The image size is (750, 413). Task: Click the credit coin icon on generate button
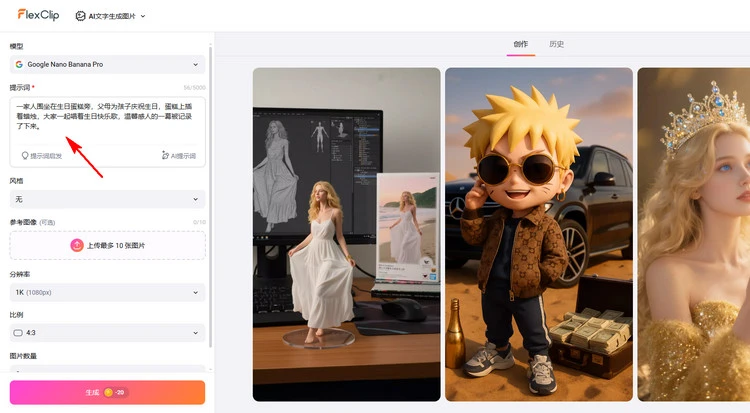pos(108,393)
